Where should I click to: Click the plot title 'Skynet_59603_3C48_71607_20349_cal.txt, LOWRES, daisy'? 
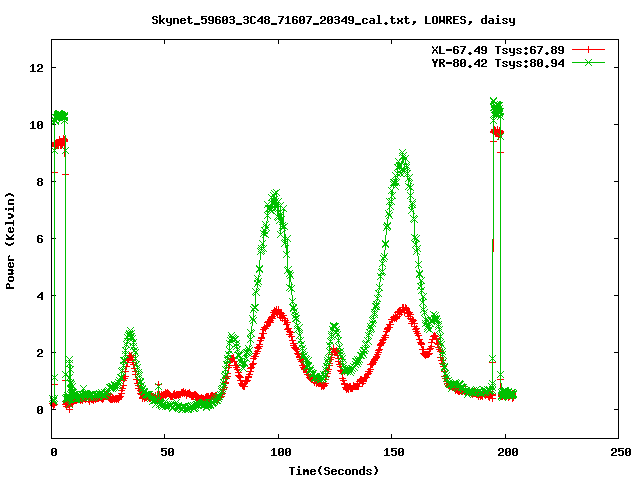[x=333, y=20]
